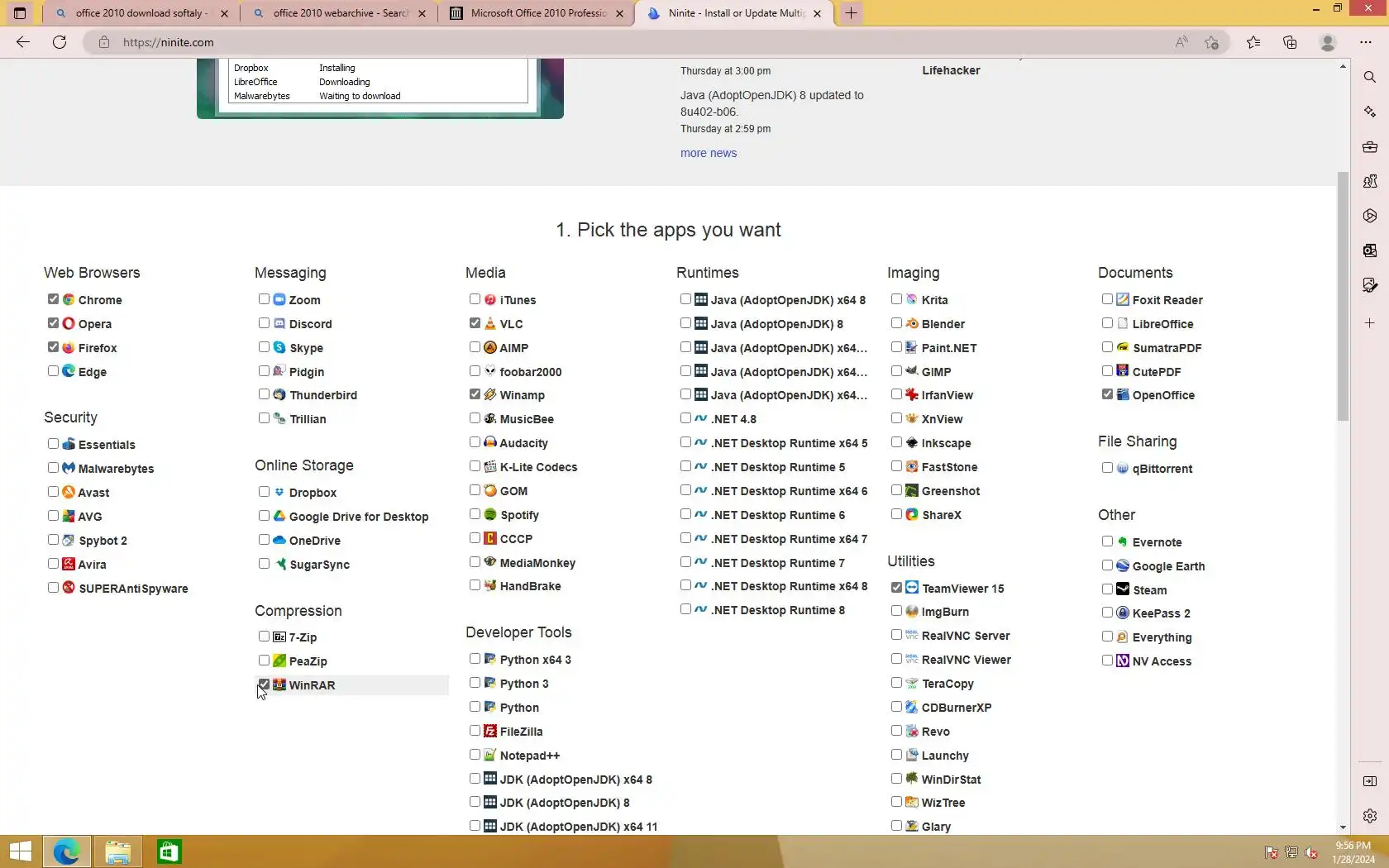This screenshot has height=868, width=1389.
Task: Uncheck the OpenOffice checkbox
Action: tap(1107, 394)
